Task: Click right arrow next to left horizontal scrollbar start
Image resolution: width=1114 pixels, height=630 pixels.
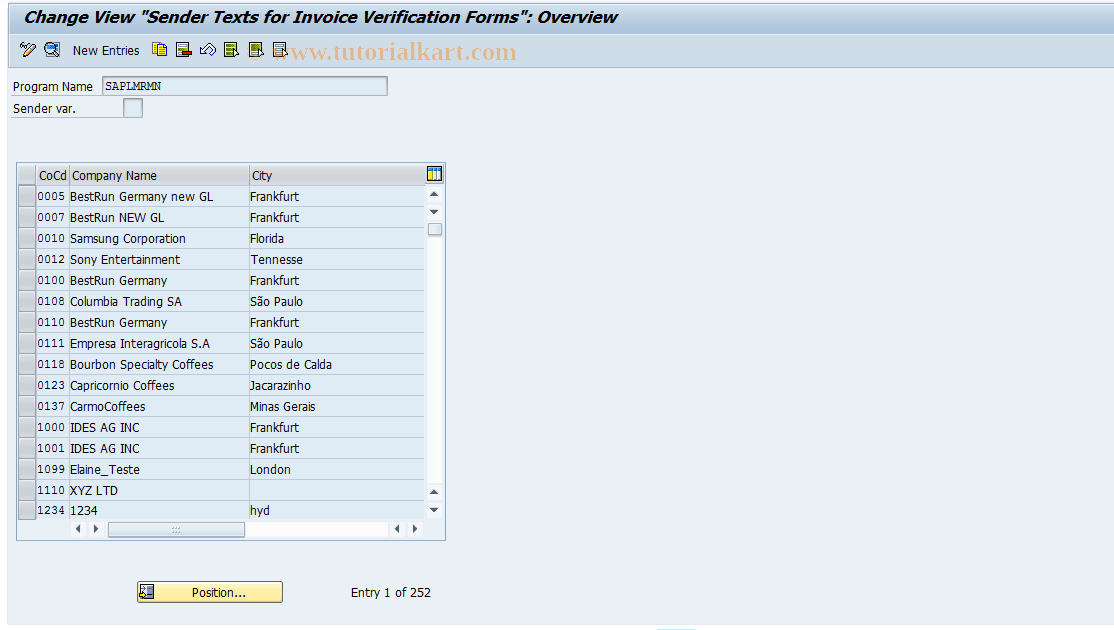Action: [x=96, y=529]
